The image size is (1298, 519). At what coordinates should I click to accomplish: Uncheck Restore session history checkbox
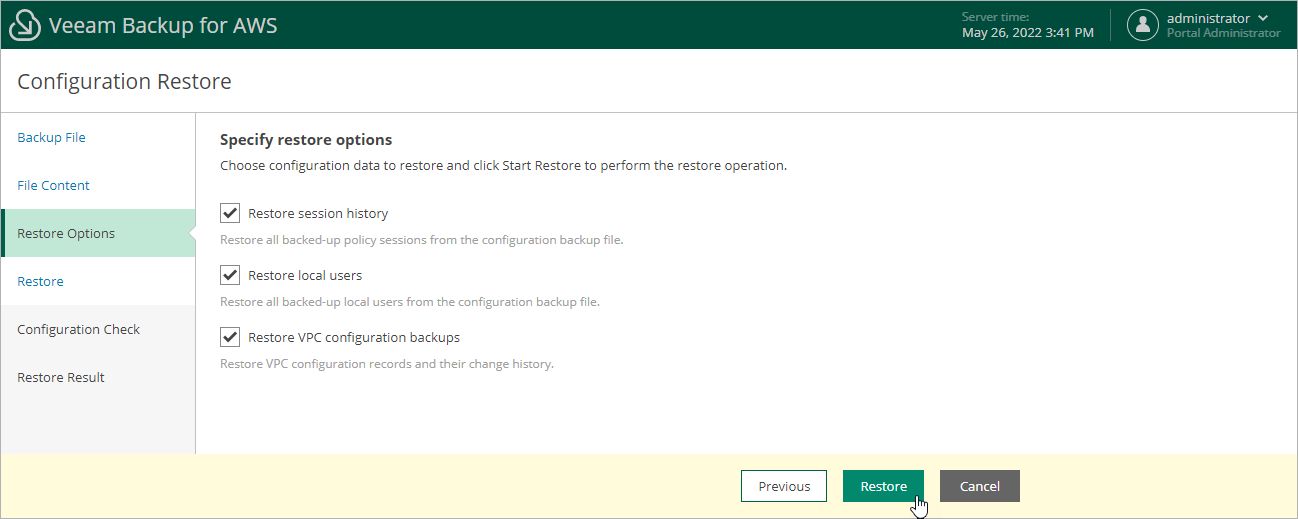click(230, 213)
